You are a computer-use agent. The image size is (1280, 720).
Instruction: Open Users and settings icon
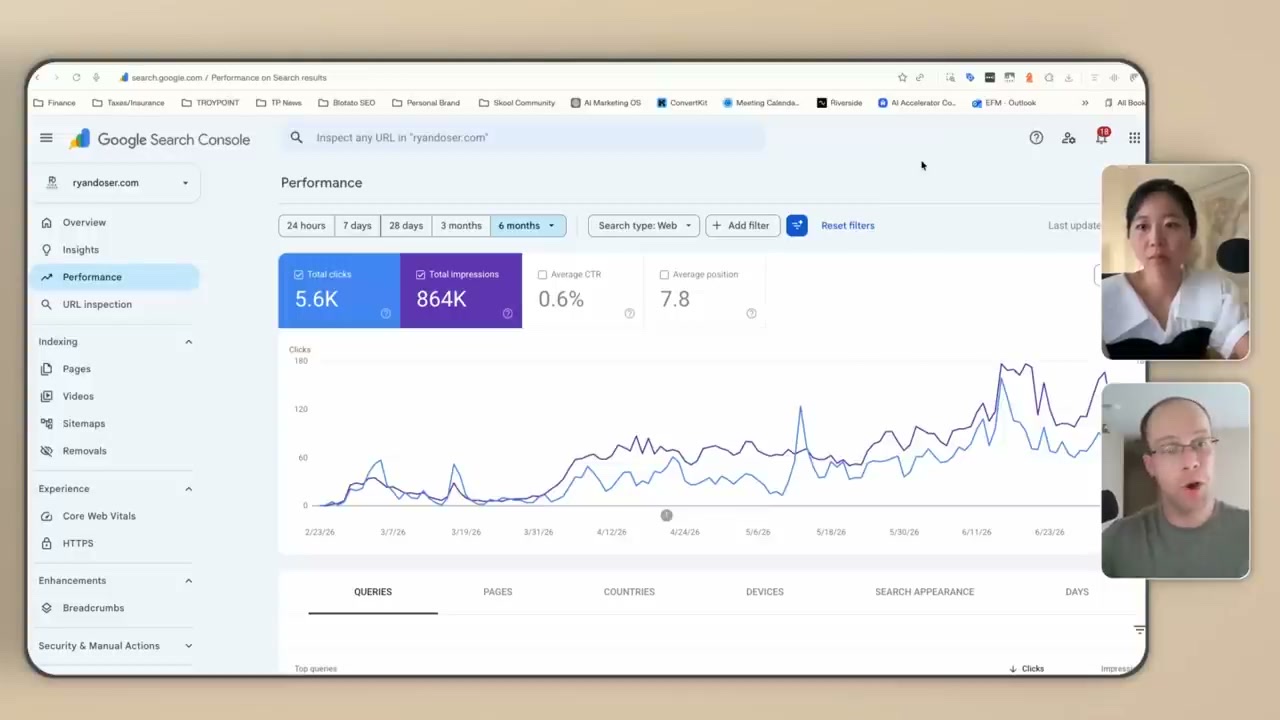click(1068, 138)
